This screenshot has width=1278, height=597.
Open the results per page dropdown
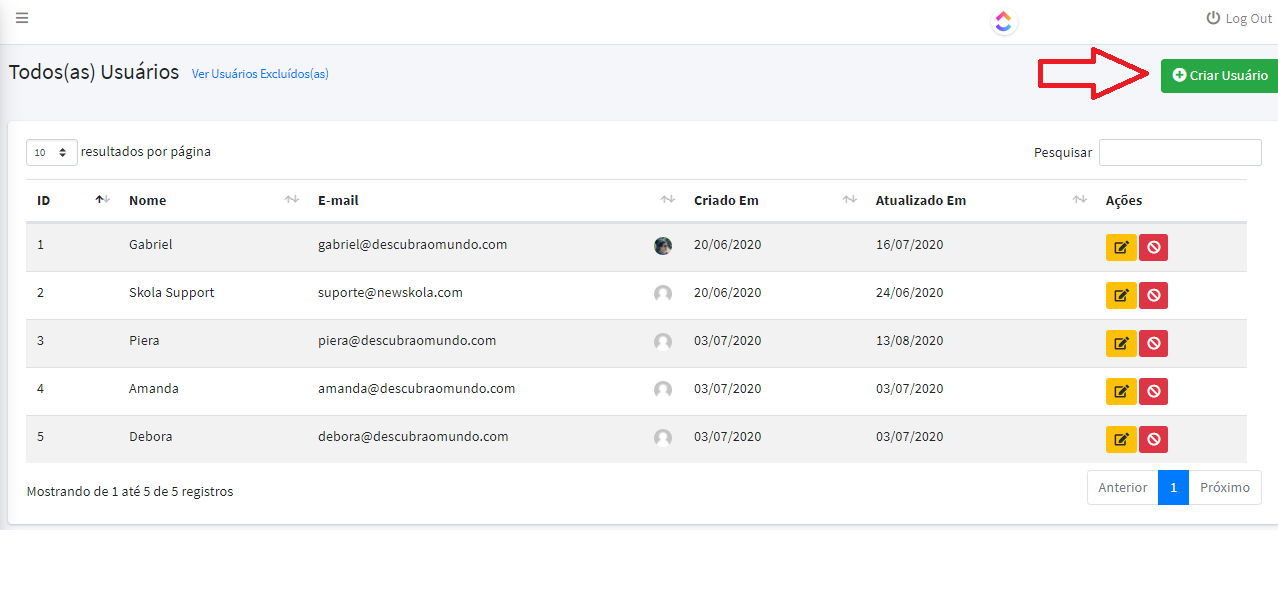pos(52,153)
